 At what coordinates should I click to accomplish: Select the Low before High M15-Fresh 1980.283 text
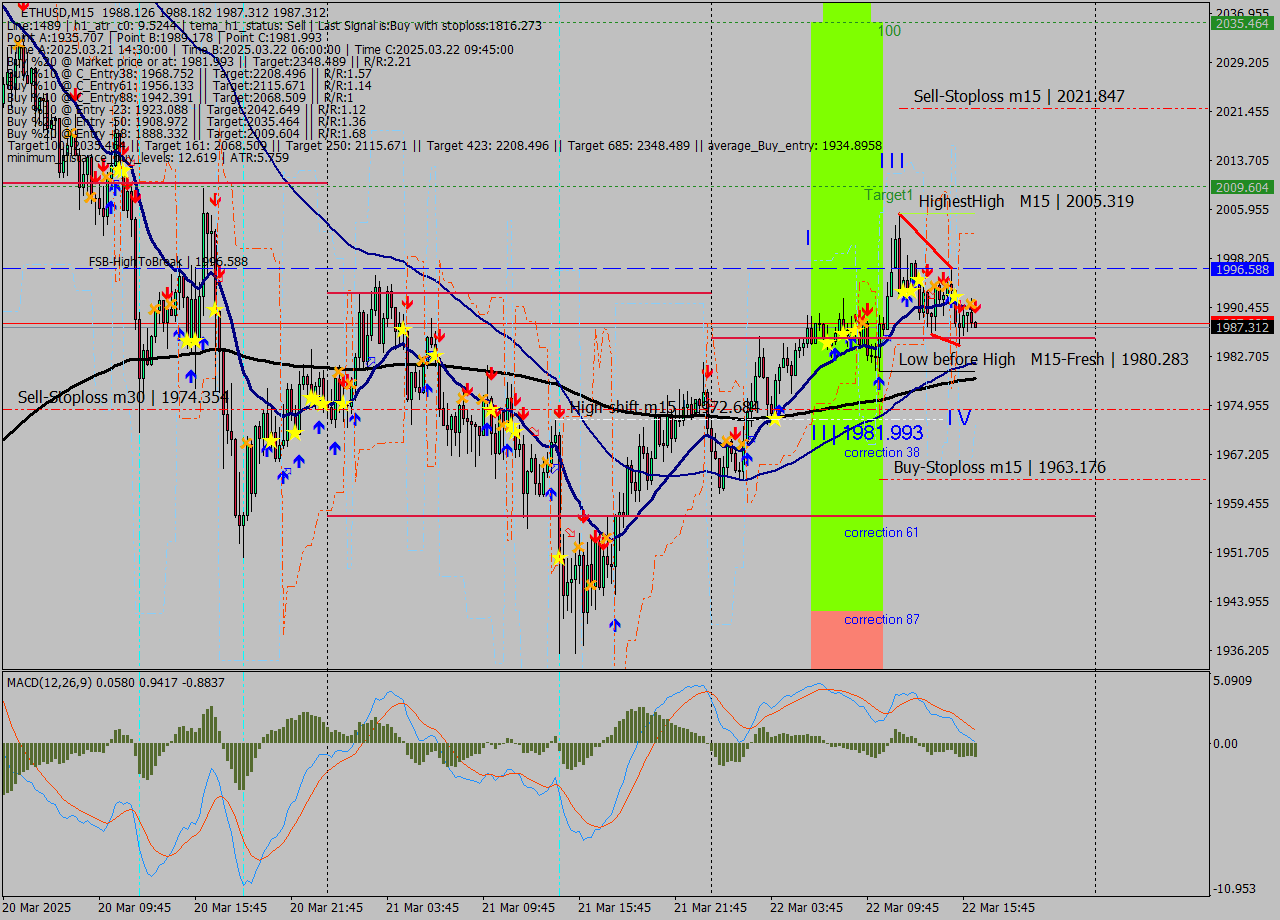pyautogui.click(x=1042, y=359)
